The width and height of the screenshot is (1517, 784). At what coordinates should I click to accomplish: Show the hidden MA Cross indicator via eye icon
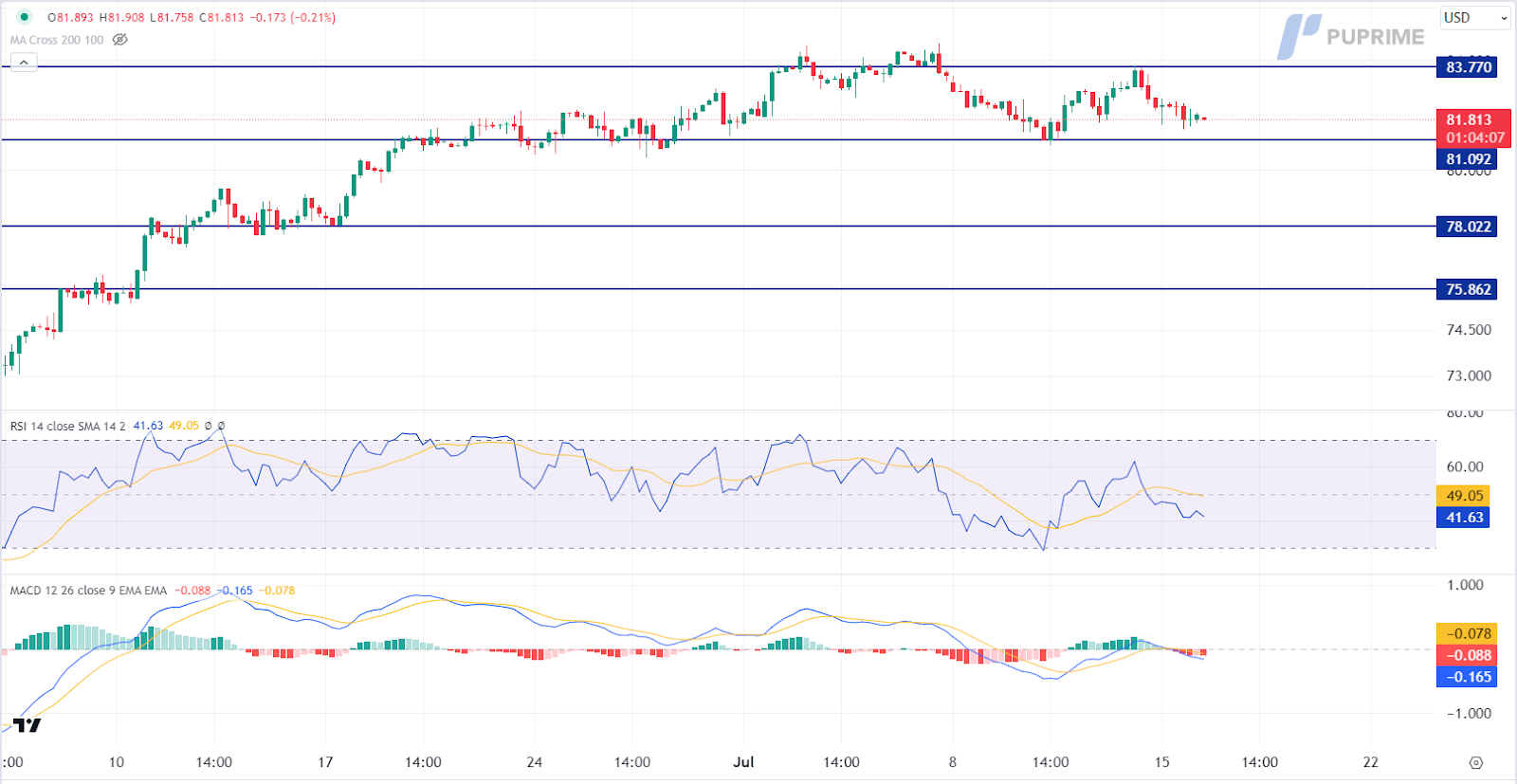coord(119,40)
